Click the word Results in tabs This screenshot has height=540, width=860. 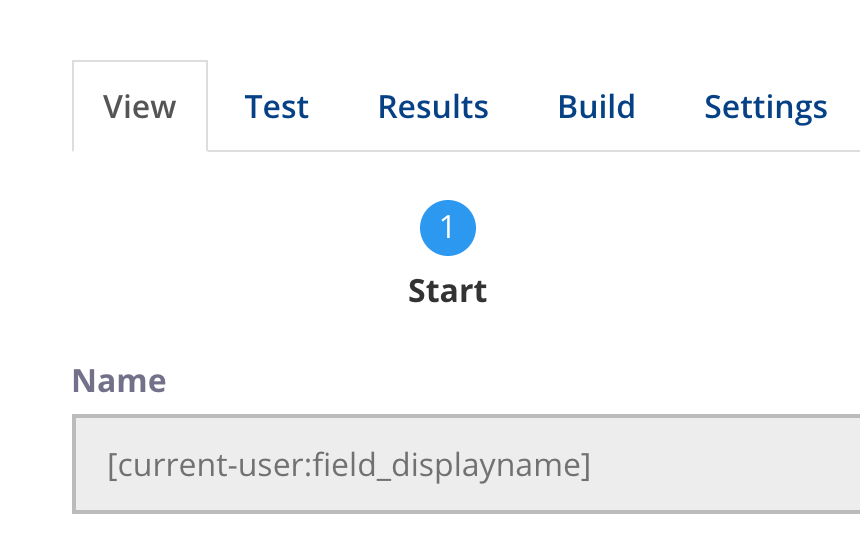pyautogui.click(x=433, y=106)
